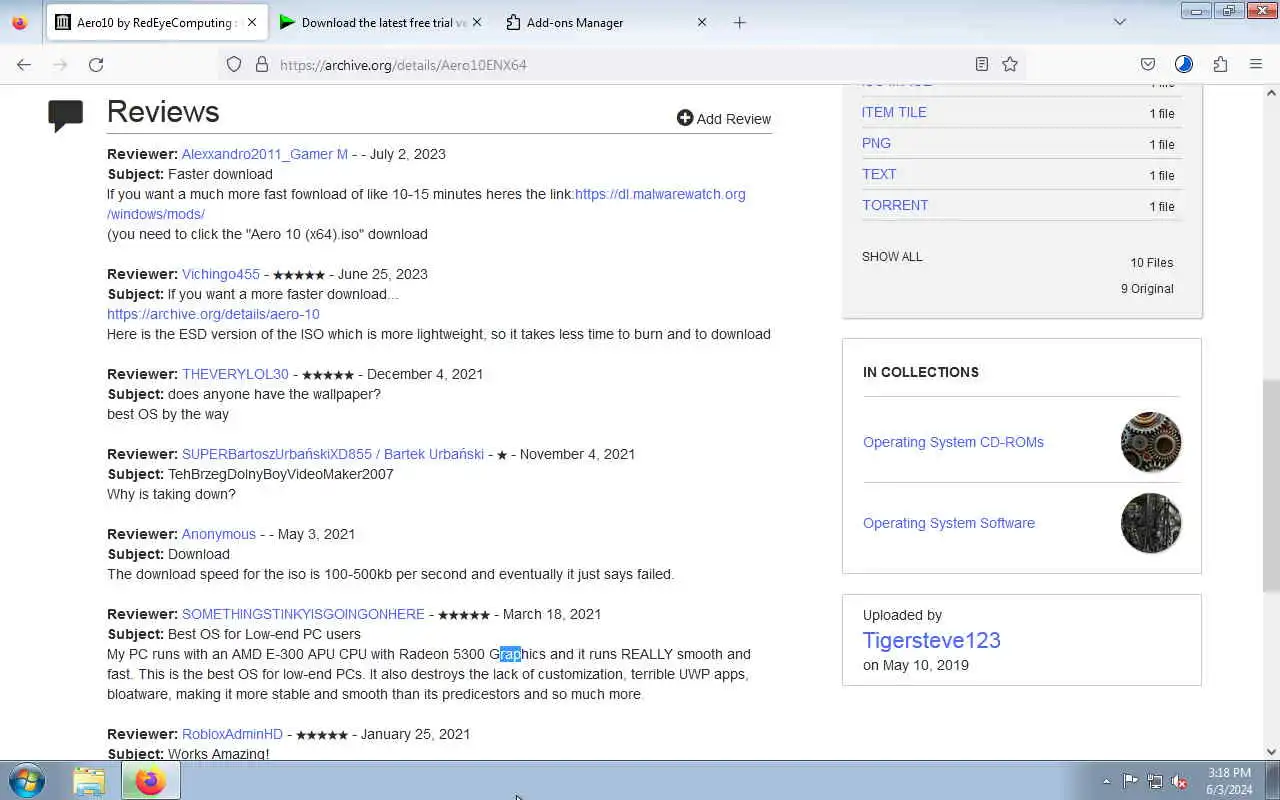Screen dimensions: 1280x800
Task: Open the tracking protection shield icon
Action: (x=234, y=64)
